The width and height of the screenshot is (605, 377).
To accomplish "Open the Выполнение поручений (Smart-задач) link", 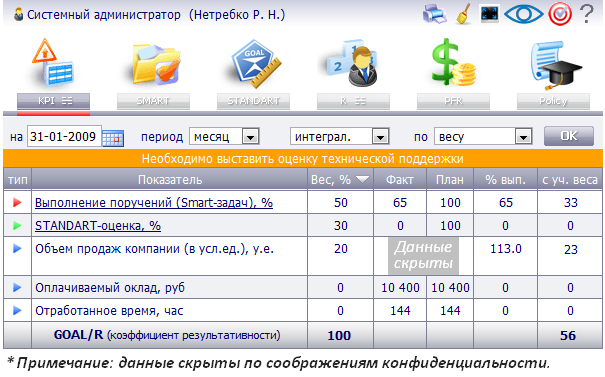I will tap(154, 203).
